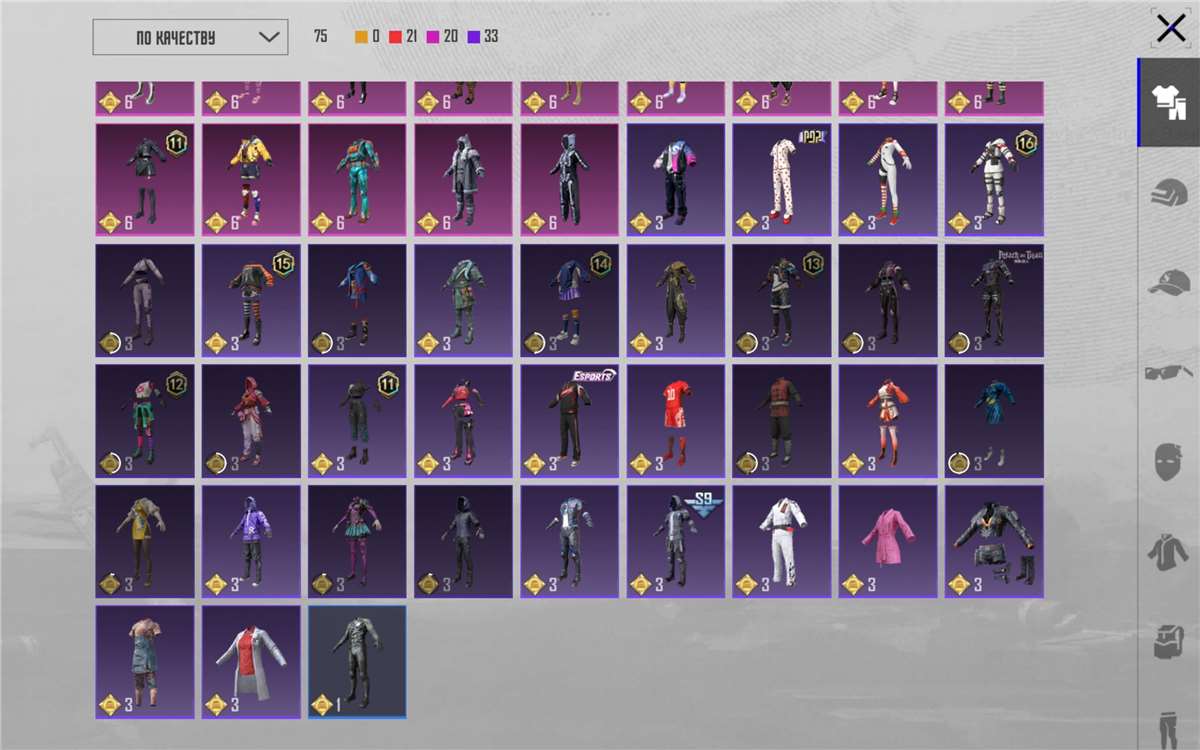This screenshot has height=750, width=1200.
Task: Select the baseball cap category icon
Action: [1168, 283]
